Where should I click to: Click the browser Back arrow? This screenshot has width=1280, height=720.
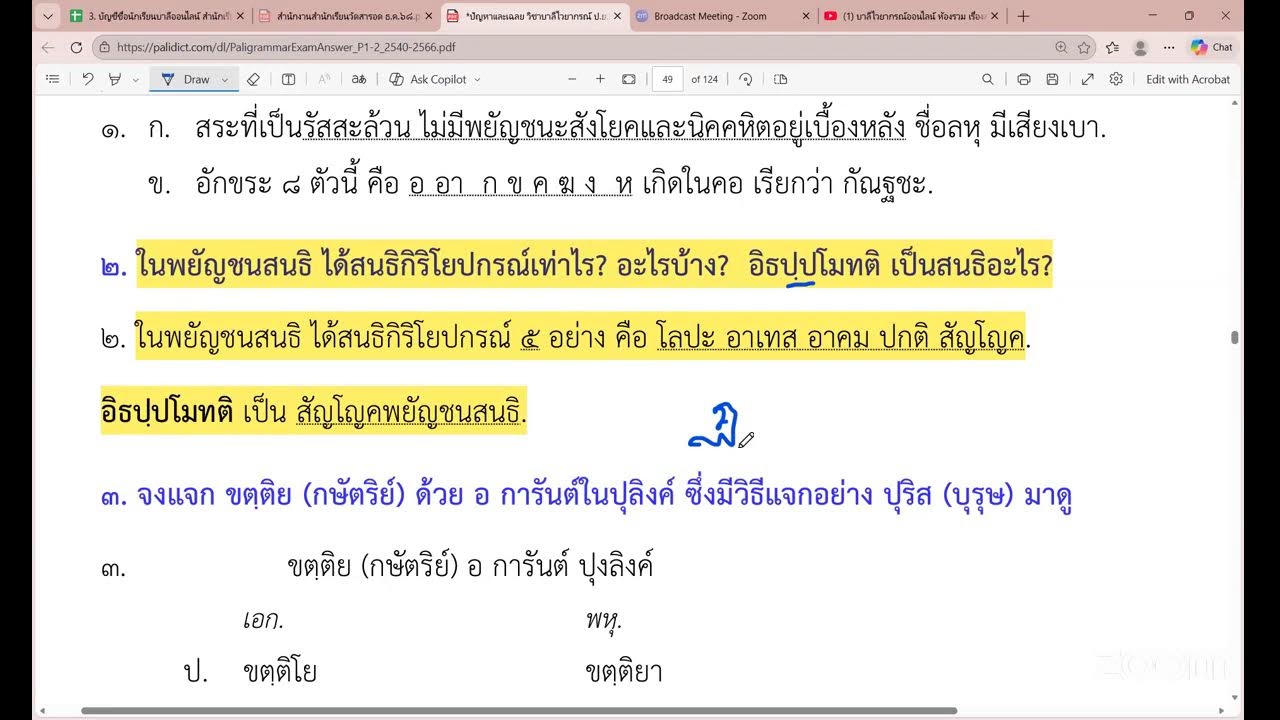(x=48, y=47)
